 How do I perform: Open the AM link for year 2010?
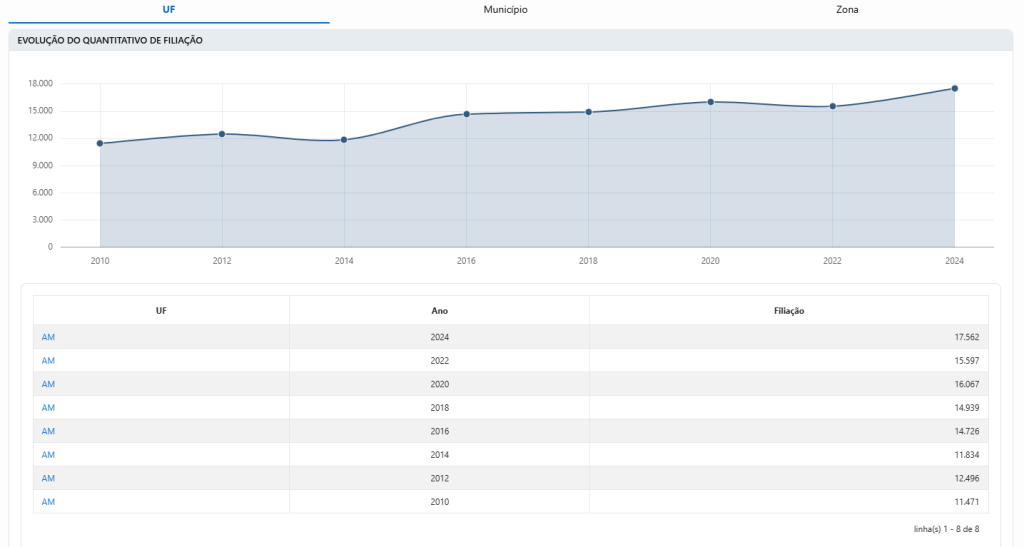[48, 502]
